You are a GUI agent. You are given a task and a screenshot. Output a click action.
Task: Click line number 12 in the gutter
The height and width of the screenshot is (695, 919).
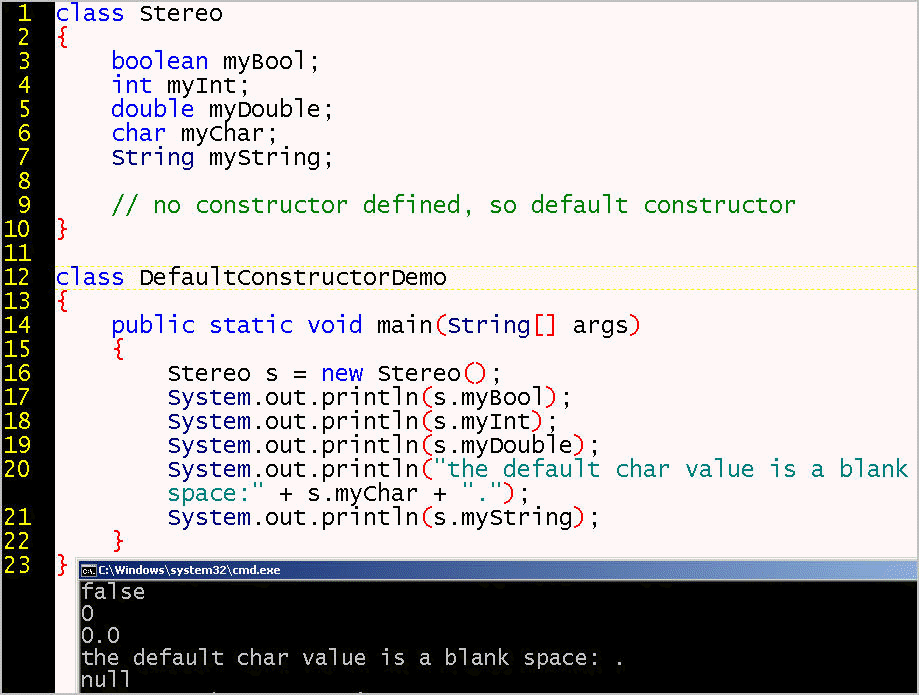tap(18, 277)
